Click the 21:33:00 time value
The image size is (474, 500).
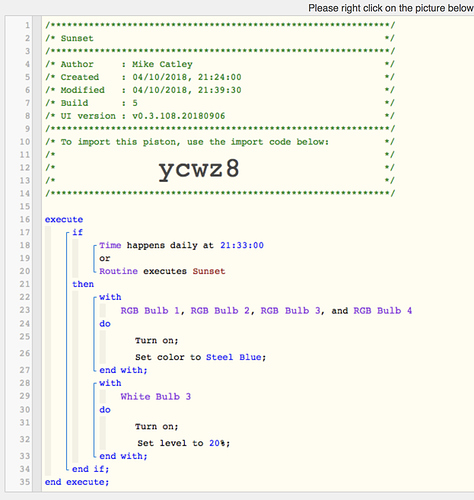[242, 245]
